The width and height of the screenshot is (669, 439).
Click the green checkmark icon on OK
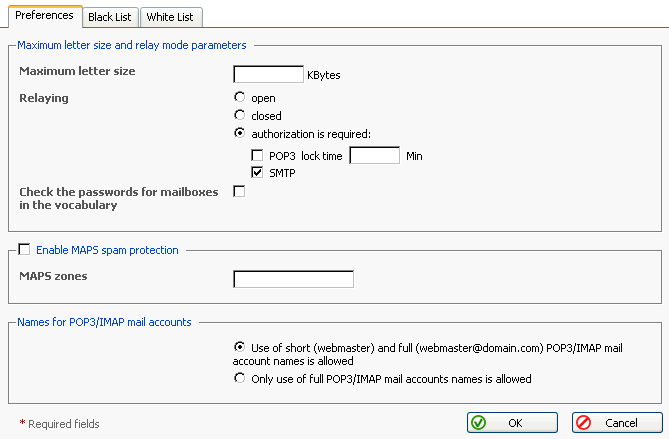(x=479, y=423)
